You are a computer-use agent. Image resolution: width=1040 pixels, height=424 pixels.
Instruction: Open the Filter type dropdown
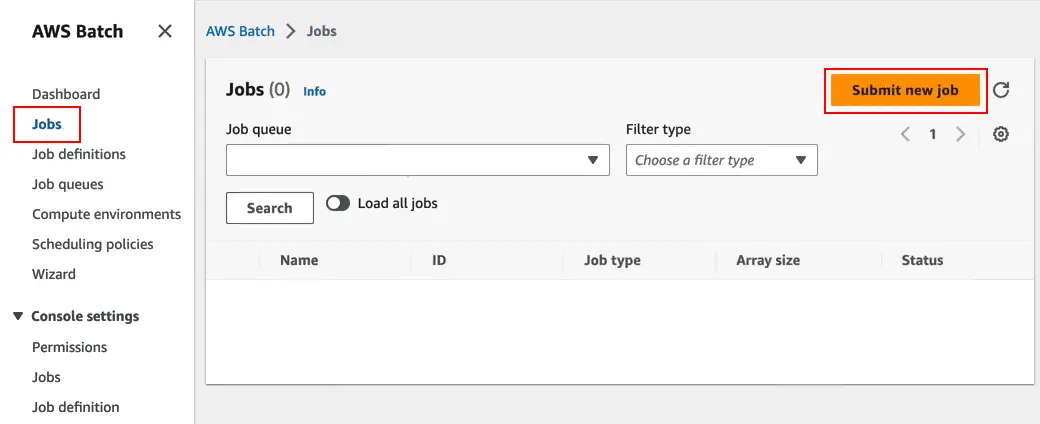(722, 160)
